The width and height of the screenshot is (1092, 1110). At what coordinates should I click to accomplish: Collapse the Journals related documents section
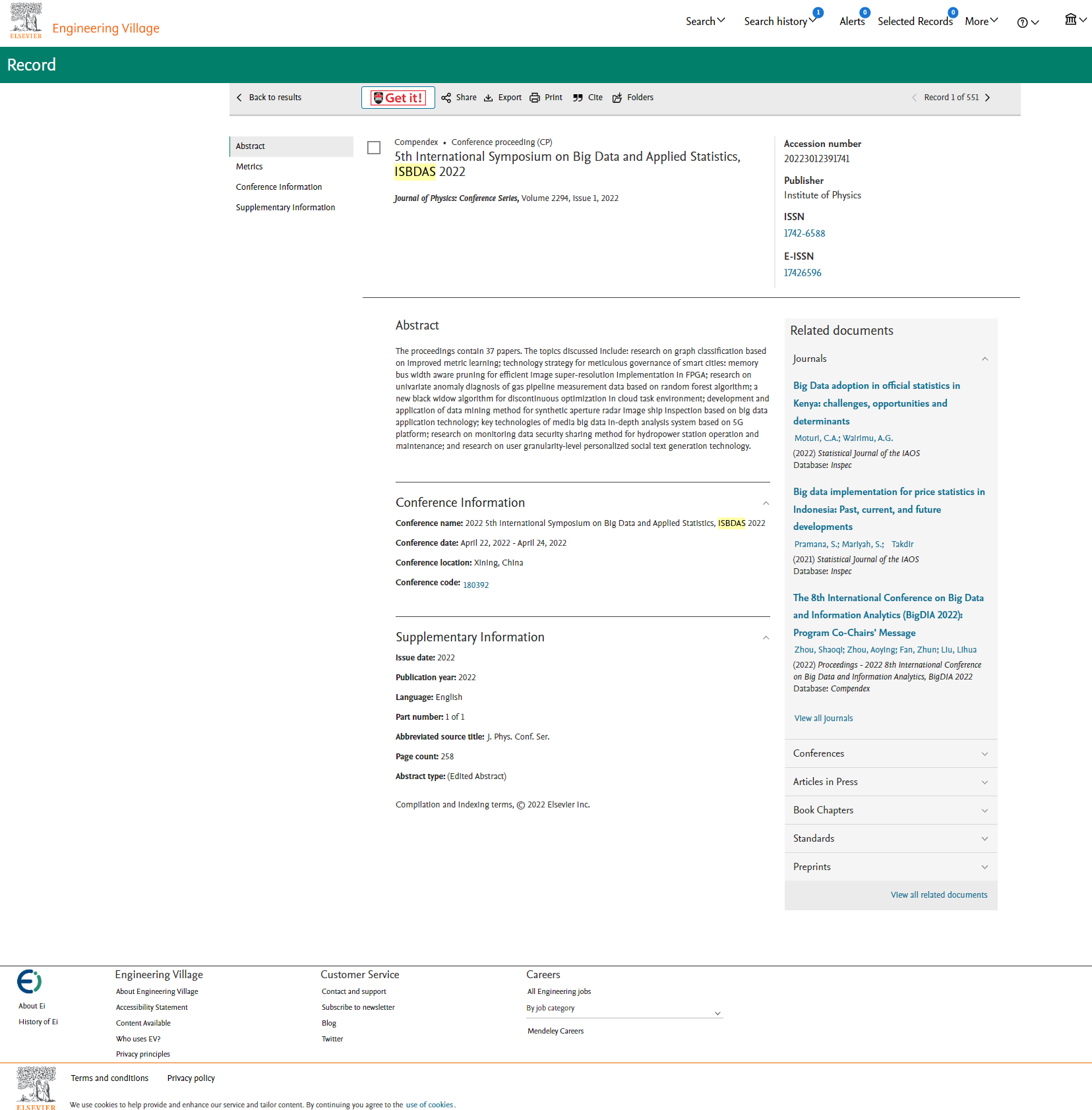click(x=985, y=359)
